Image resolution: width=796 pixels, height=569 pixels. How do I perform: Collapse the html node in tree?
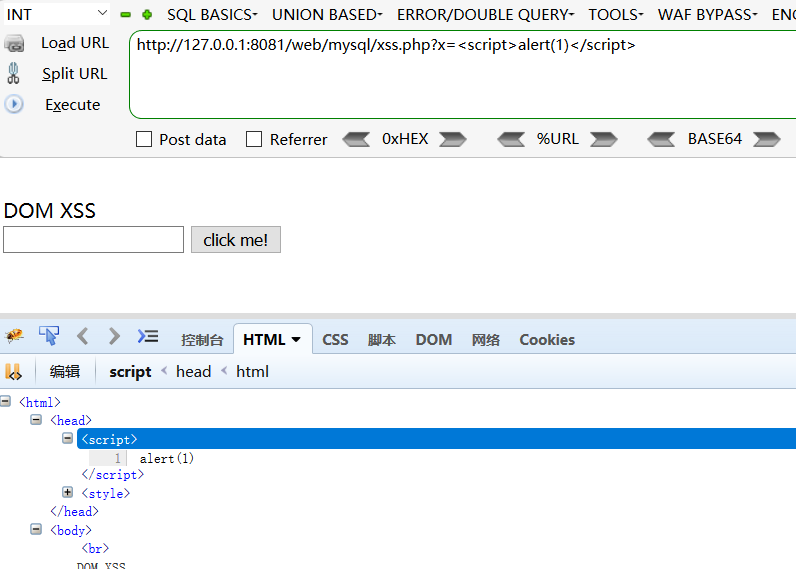pos(6,401)
